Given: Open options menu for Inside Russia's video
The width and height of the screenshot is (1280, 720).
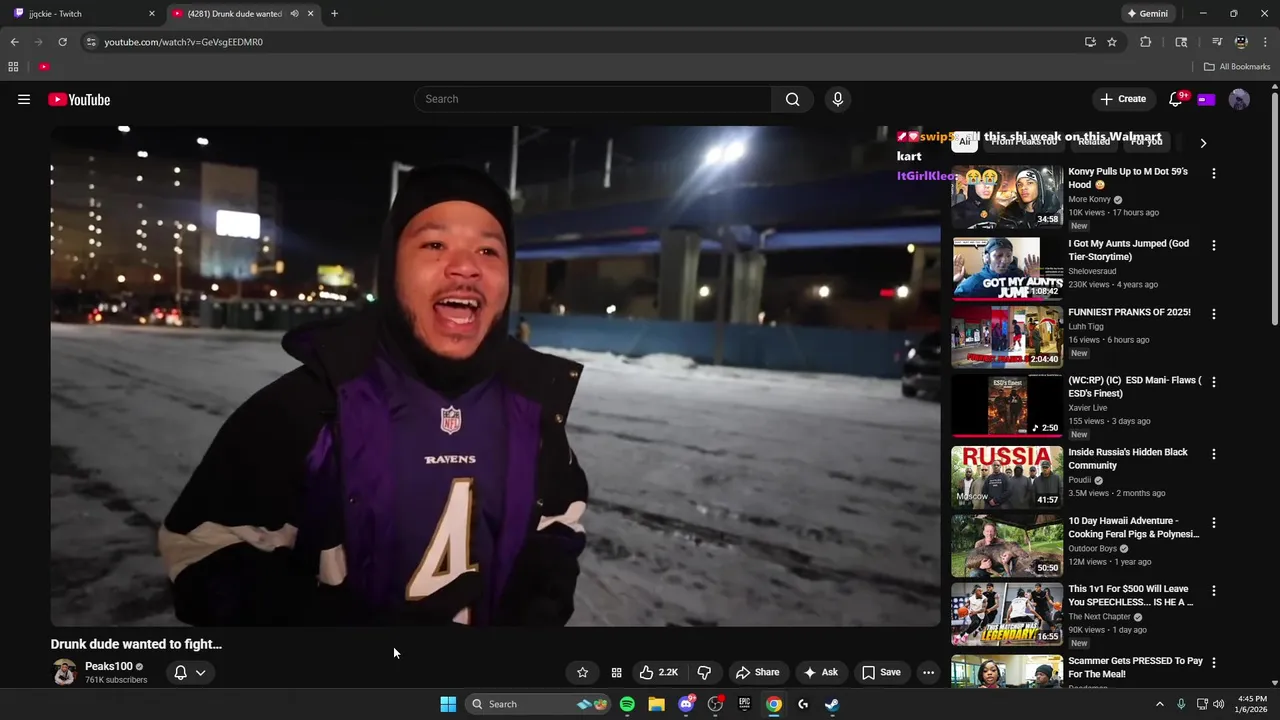Looking at the screenshot, I should pyautogui.click(x=1214, y=454).
